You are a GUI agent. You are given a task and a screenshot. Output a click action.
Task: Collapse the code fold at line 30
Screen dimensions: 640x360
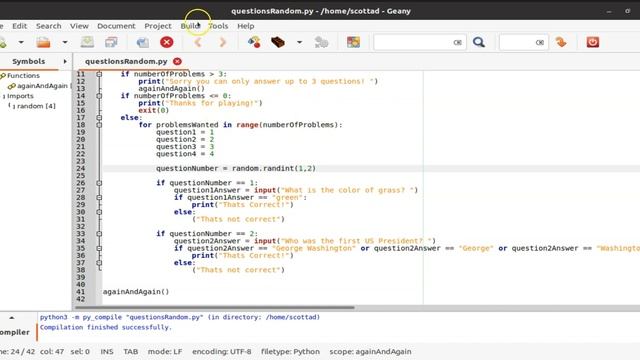pyautogui.click(x=99, y=212)
